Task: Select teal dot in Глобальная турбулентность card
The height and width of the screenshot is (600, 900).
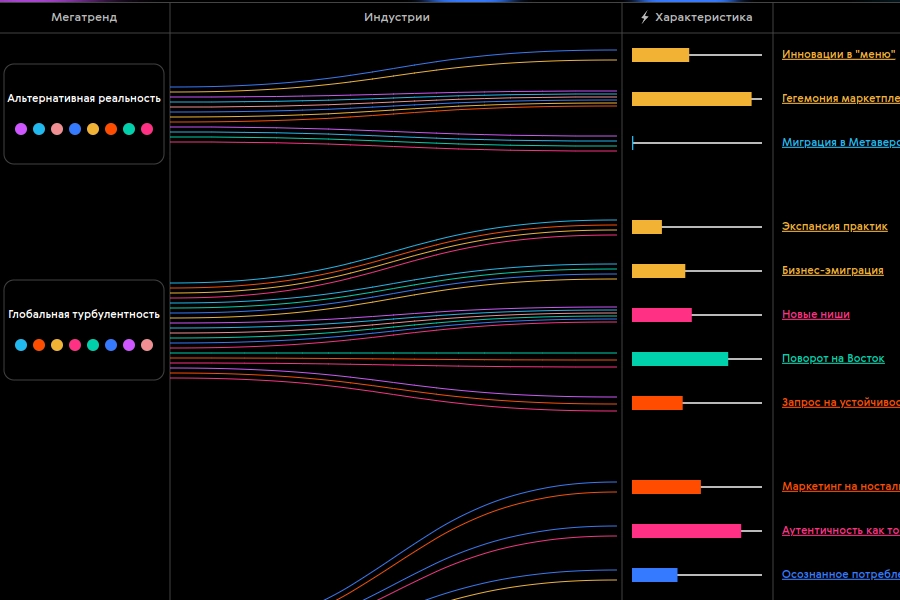Action: [93, 345]
